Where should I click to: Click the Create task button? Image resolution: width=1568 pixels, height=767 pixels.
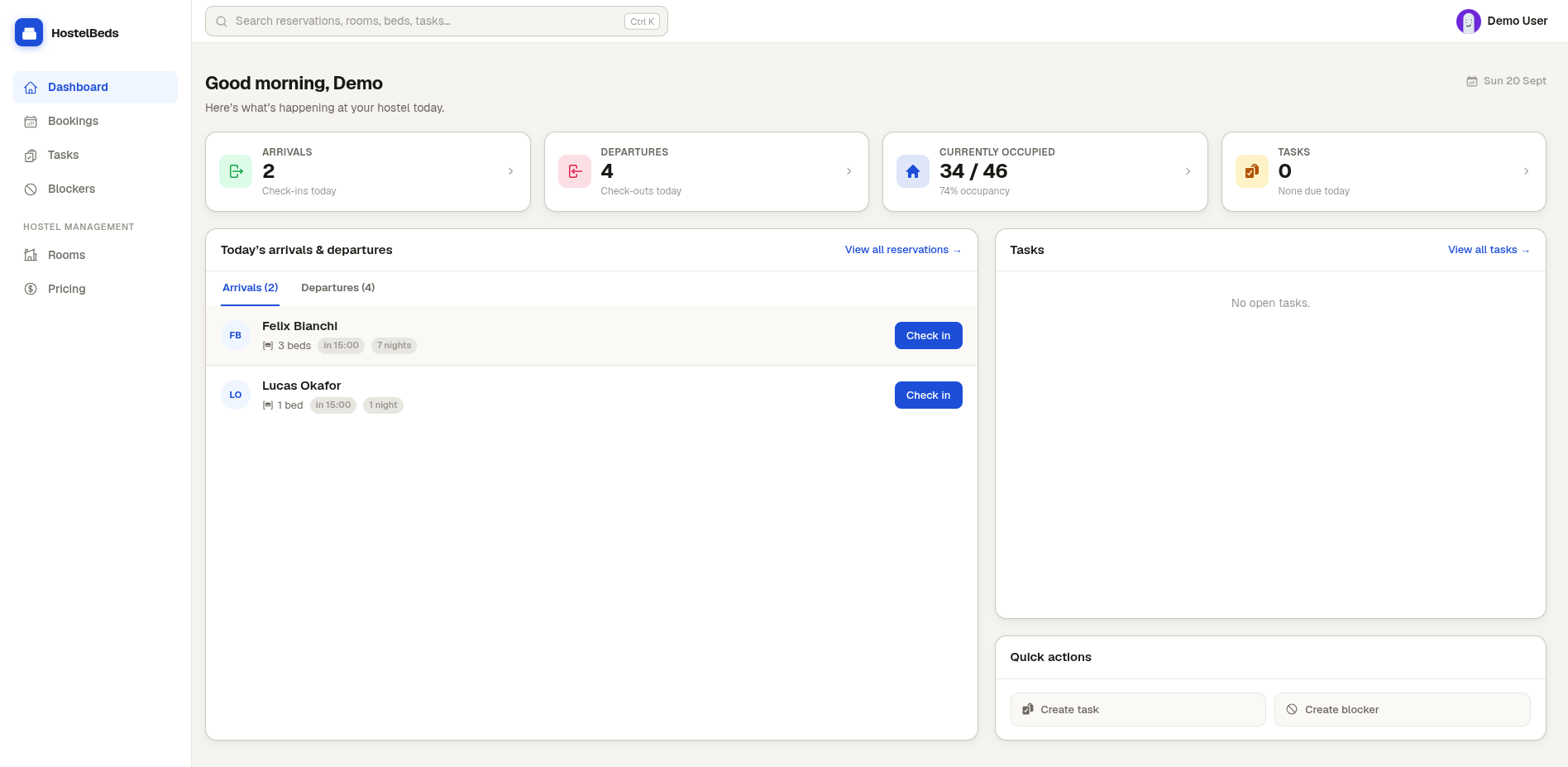[x=1138, y=710]
